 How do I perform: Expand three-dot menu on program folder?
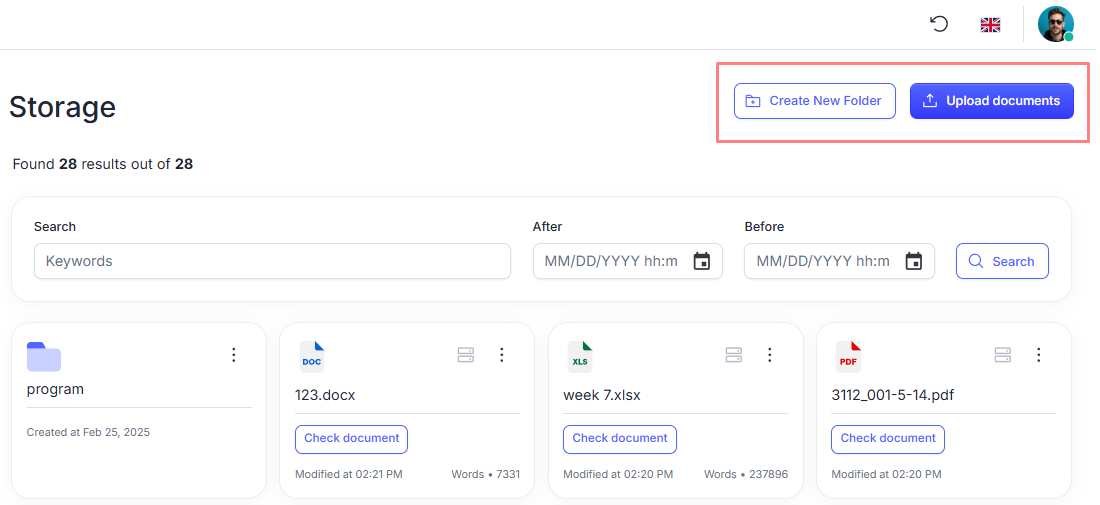[234, 355]
